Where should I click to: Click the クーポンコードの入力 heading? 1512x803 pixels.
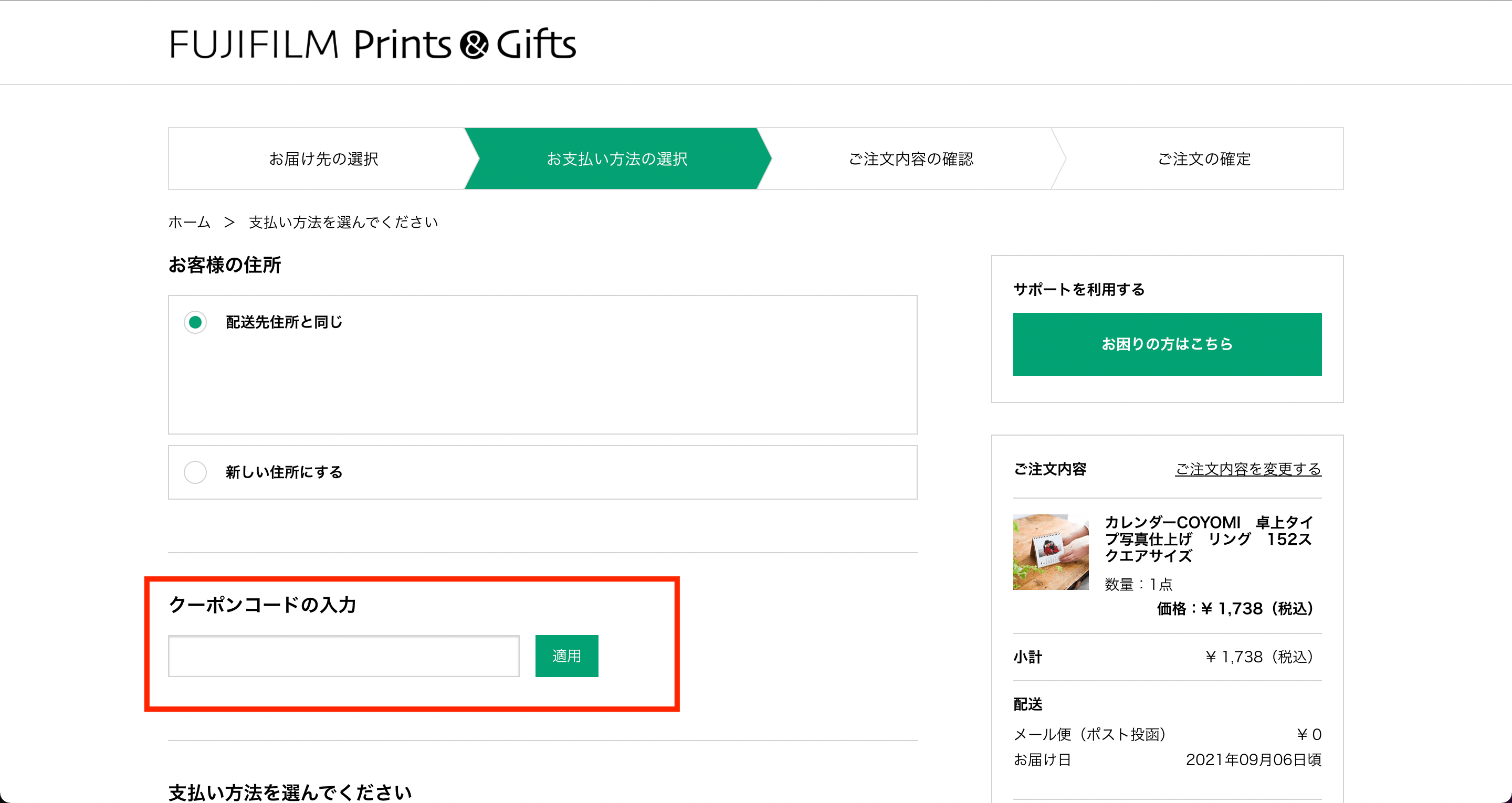click(262, 605)
